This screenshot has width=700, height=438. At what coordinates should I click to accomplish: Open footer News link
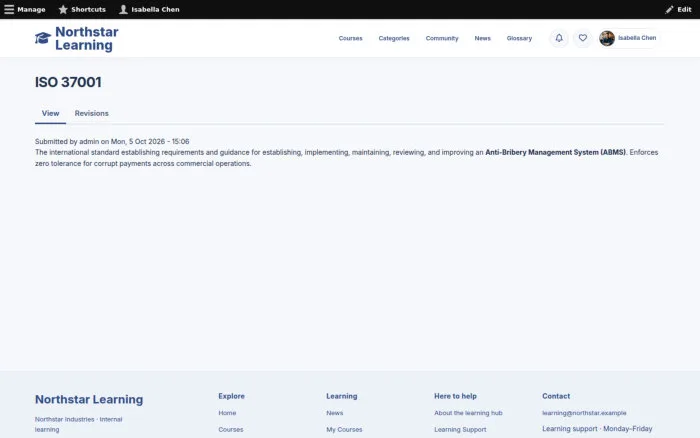click(334, 413)
